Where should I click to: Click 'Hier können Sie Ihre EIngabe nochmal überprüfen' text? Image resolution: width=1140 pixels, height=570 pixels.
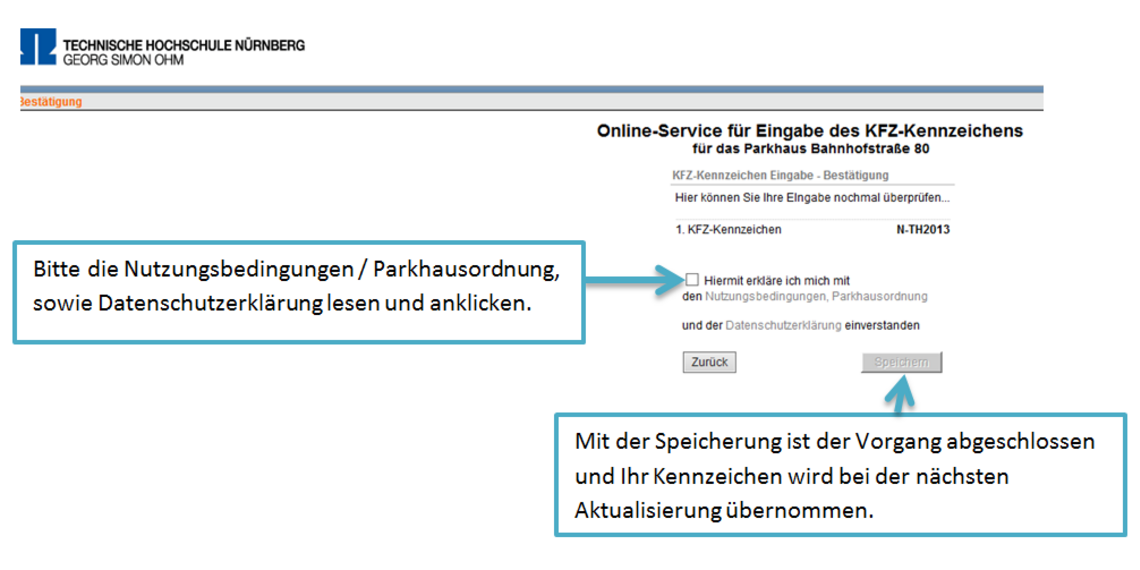813,197
